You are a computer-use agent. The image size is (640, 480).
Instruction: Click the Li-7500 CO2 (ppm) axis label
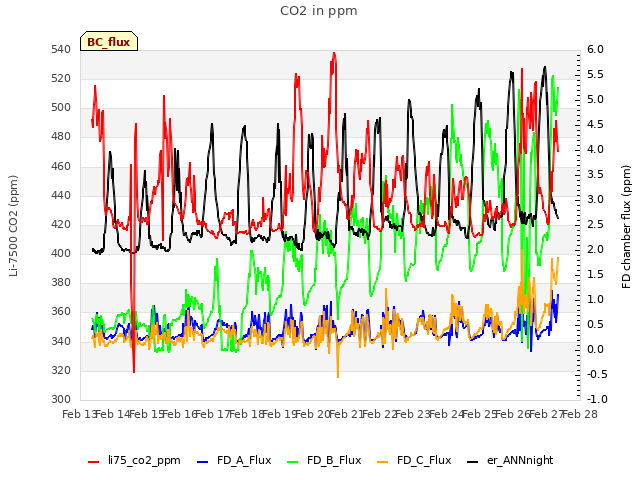pyautogui.click(x=13, y=226)
